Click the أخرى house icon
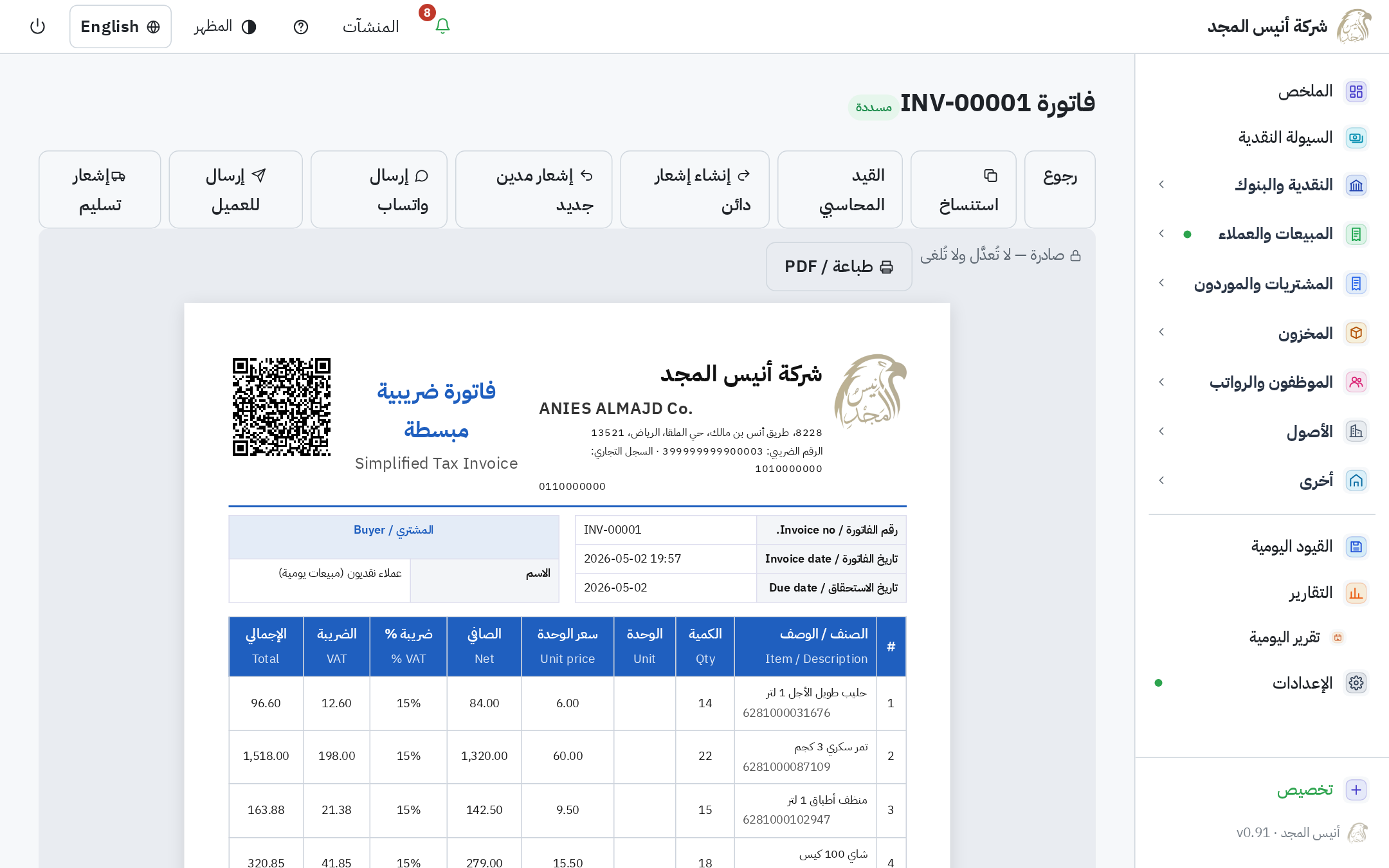This screenshot has width=1389, height=868. pyautogui.click(x=1356, y=481)
